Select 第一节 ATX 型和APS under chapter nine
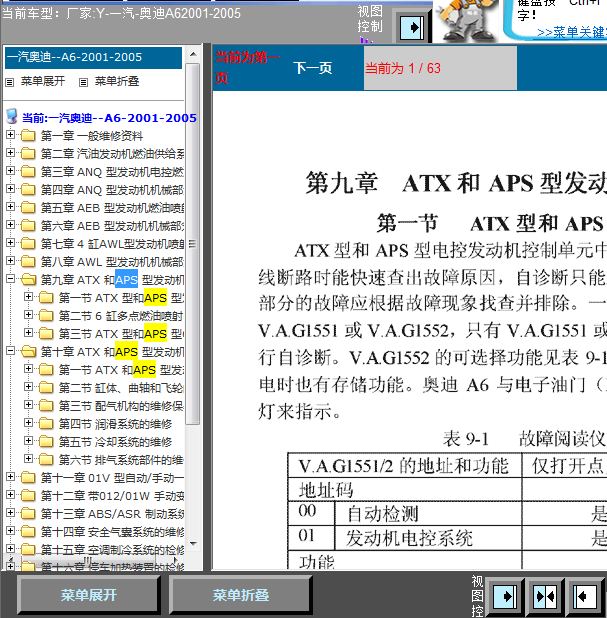 coord(121,298)
